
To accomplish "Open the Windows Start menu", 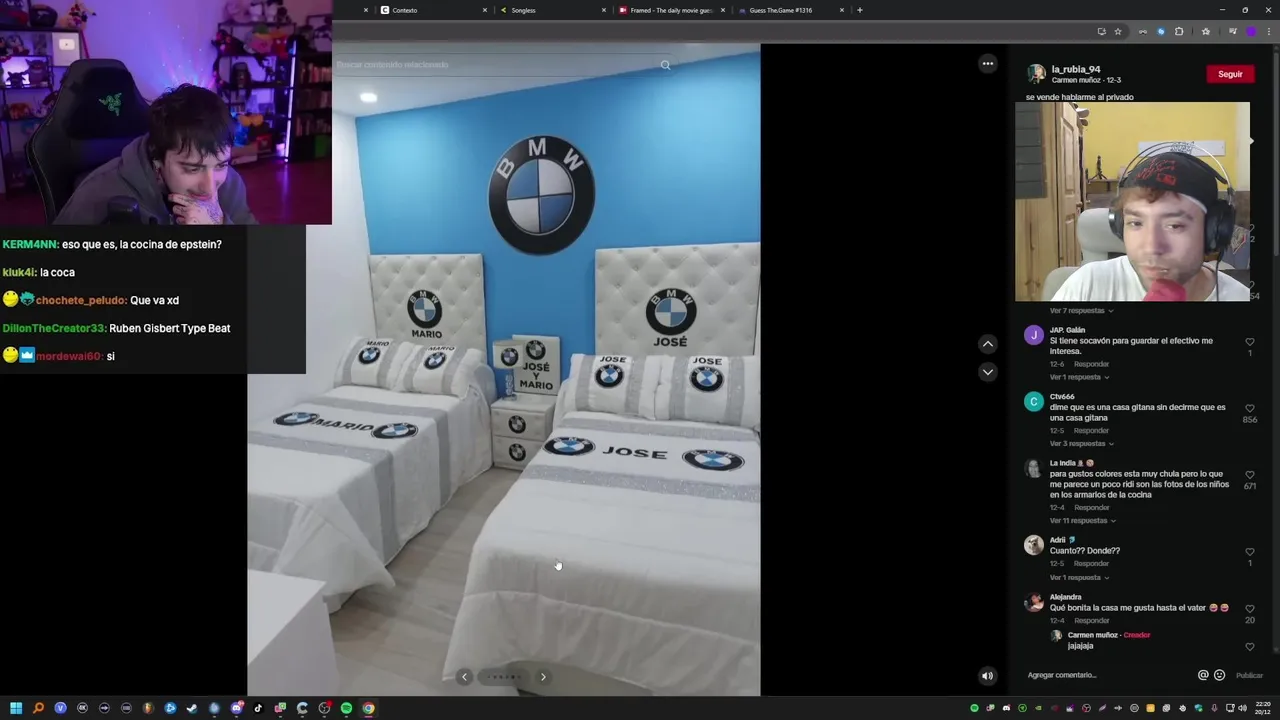I will click(16, 709).
